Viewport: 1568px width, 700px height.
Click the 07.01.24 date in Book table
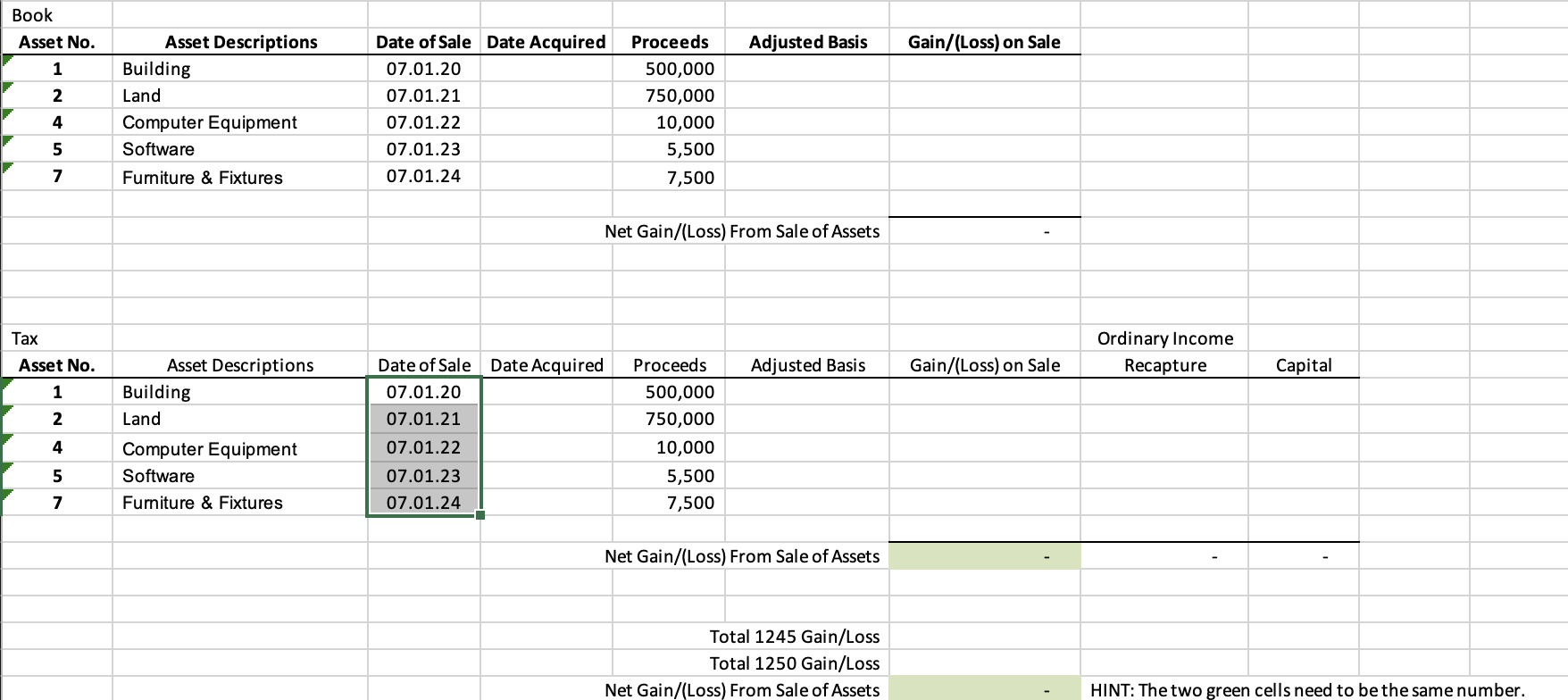(x=423, y=176)
